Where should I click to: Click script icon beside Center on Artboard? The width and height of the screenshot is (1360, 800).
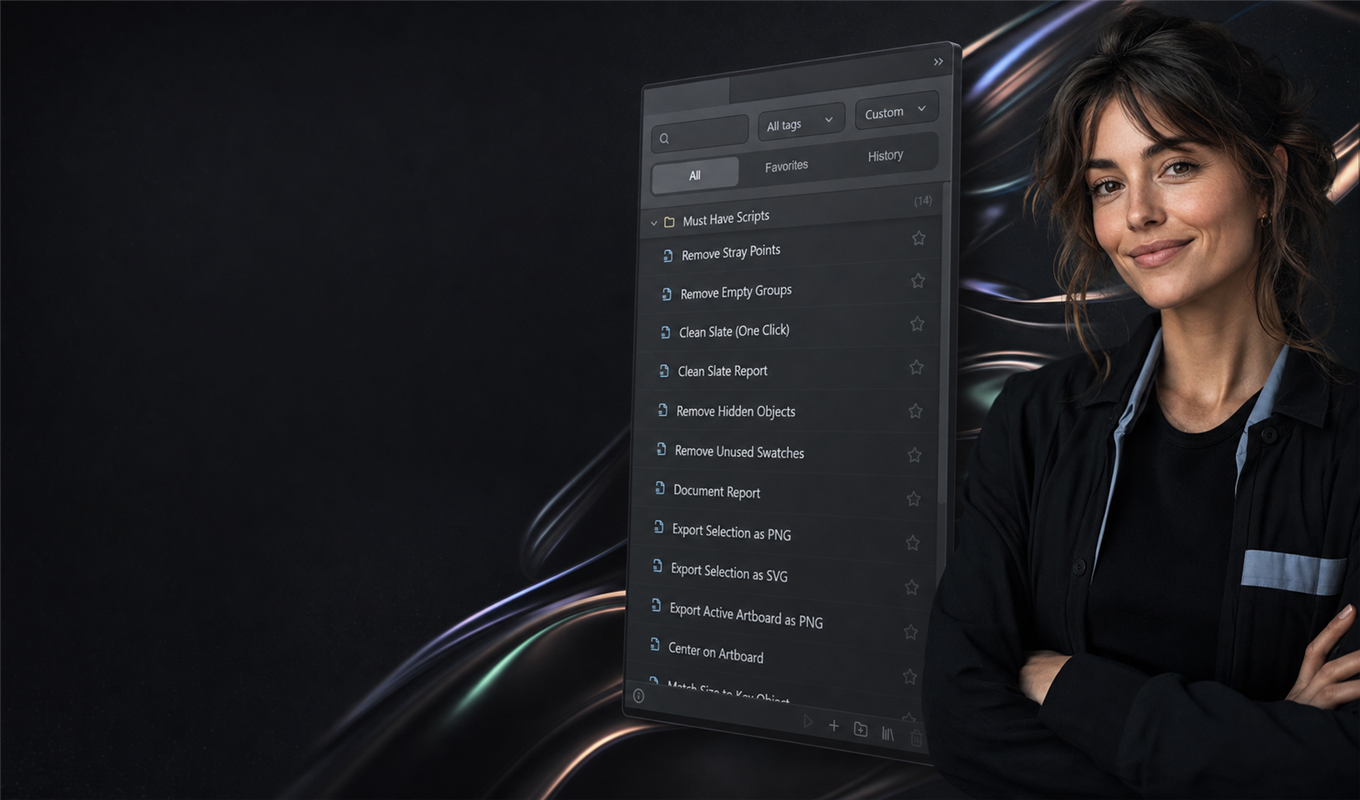tap(655, 644)
